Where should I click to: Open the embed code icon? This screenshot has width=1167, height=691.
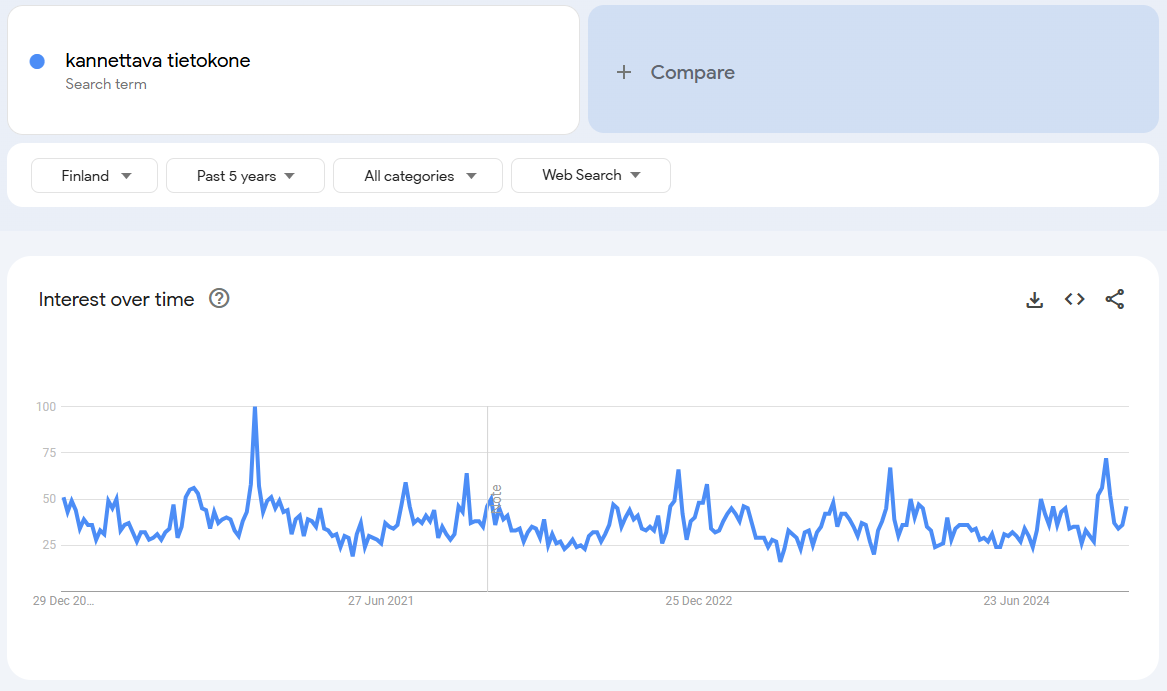click(1074, 299)
